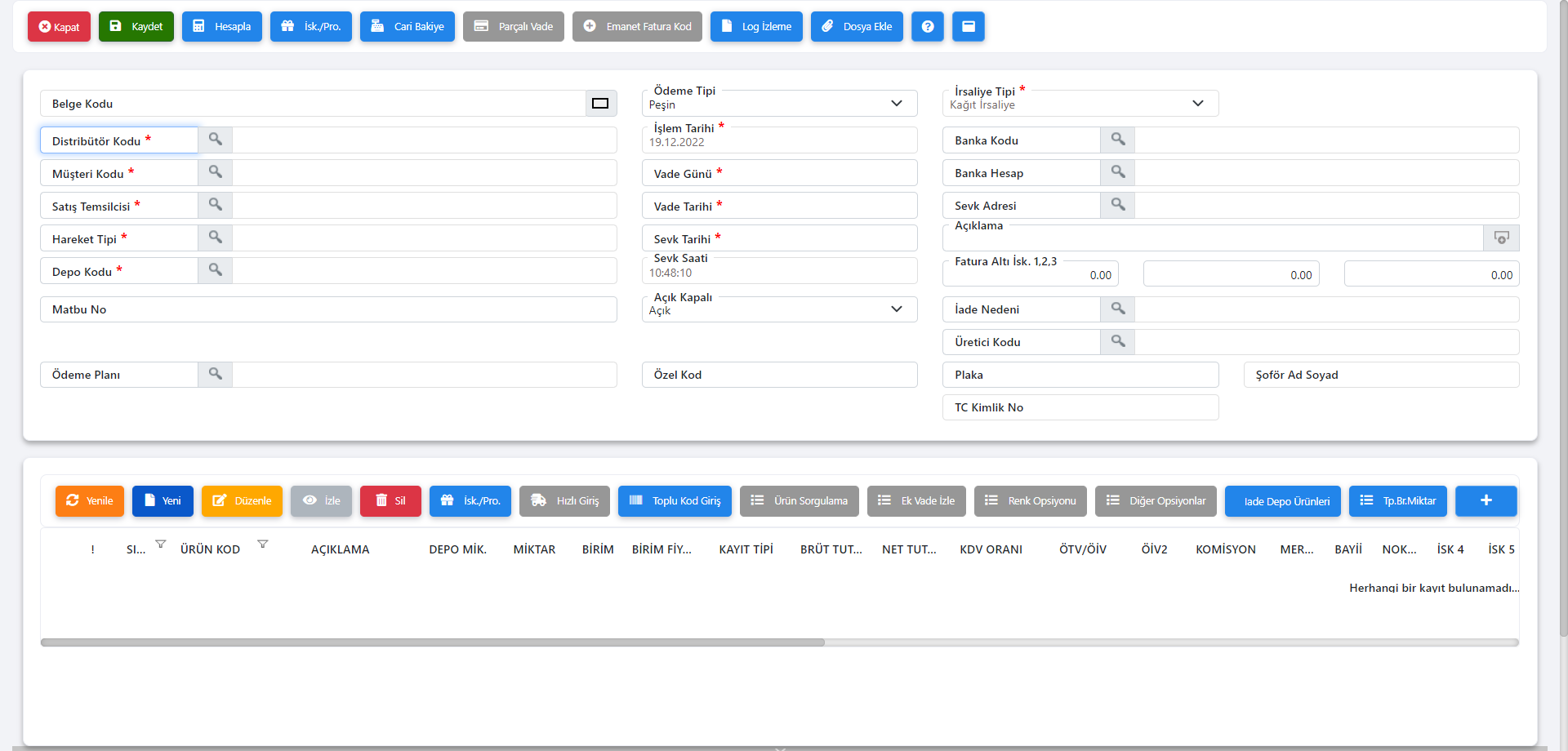Click the help question mark icon
Image resolution: width=1568 pixels, height=751 pixels.
coord(927,26)
